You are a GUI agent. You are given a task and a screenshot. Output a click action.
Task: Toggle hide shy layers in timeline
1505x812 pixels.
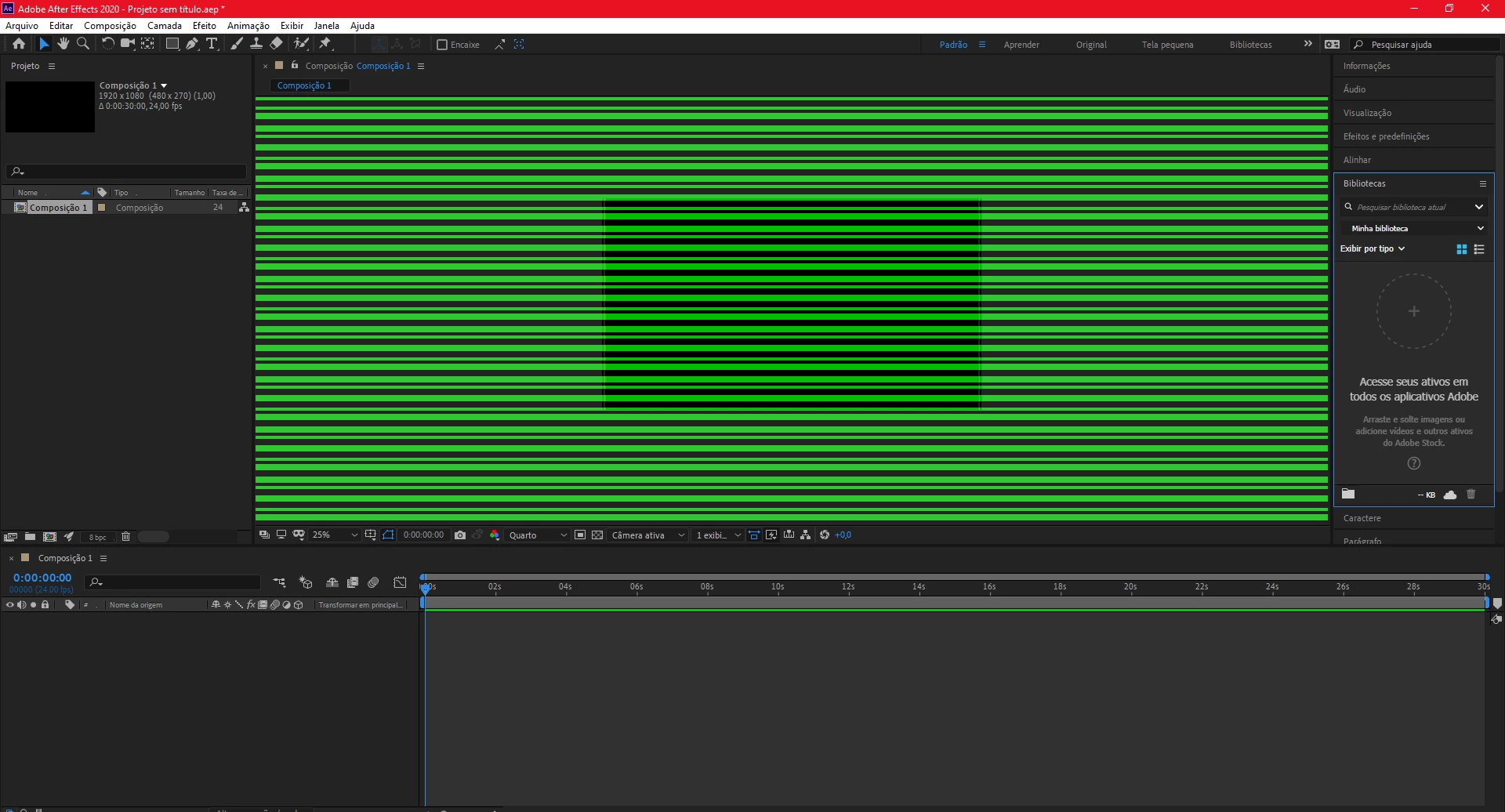(x=332, y=582)
